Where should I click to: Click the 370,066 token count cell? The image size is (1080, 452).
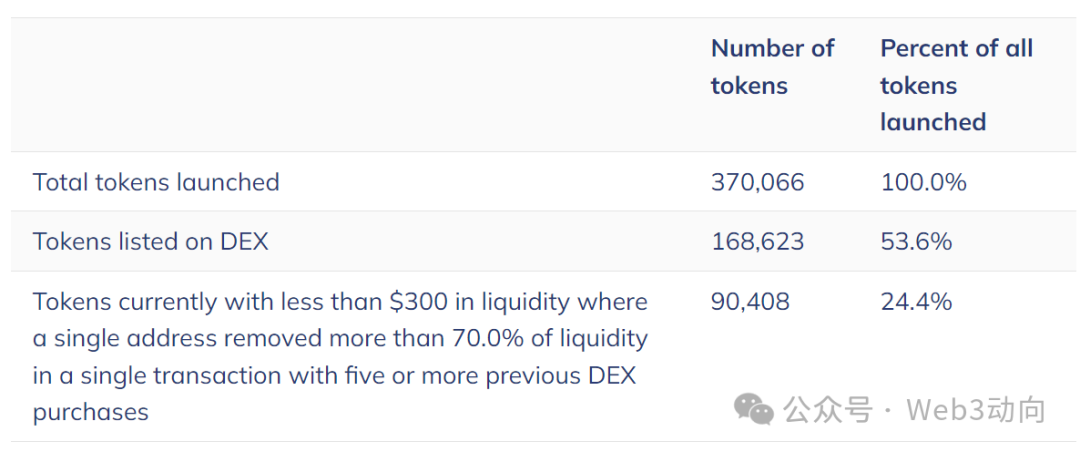point(757,182)
